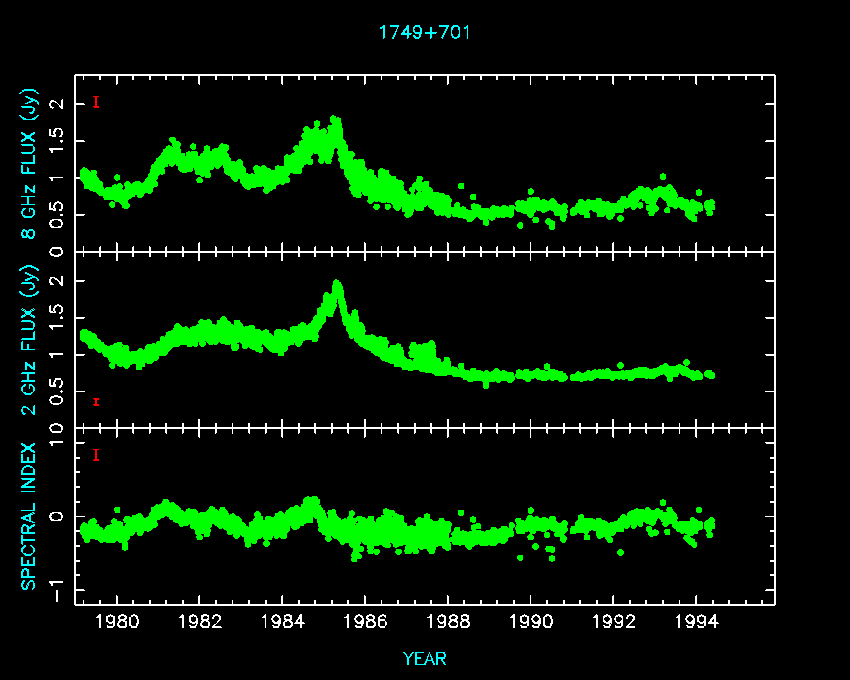Click the 8 GHz flux peak near 1985

[335, 122]
